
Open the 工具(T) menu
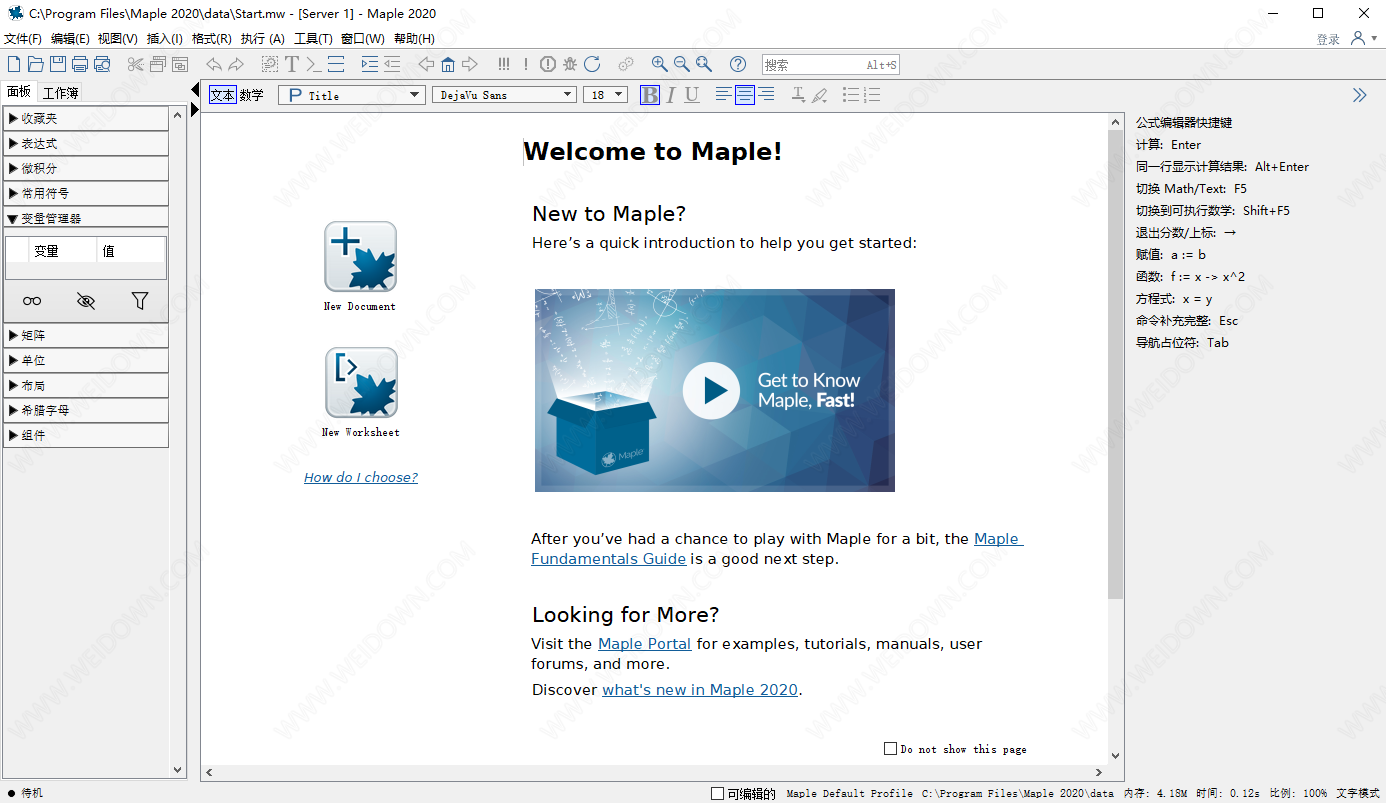(313, 39)
